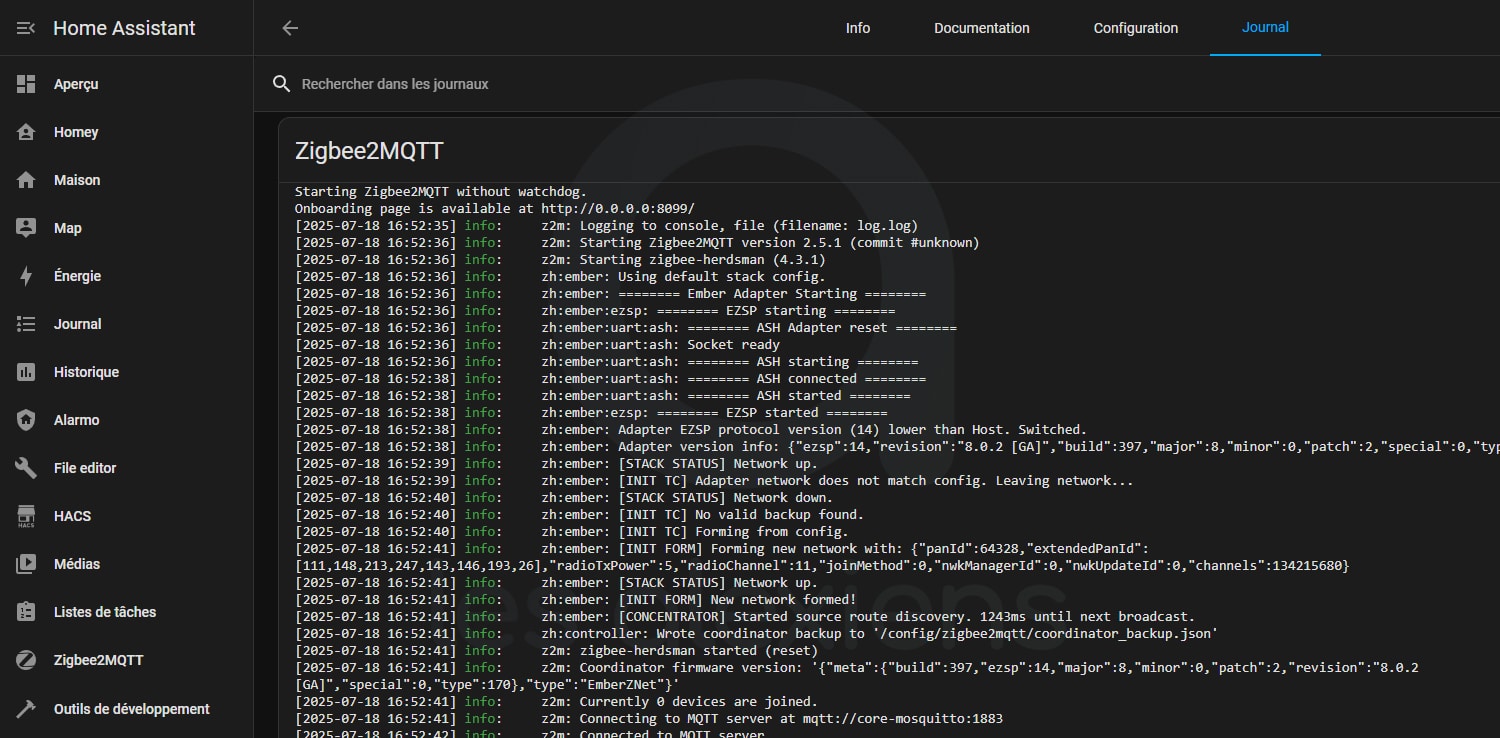Screen dimensions: 1500x738
Task: Click the Outils de développement hammer icon
Action: (26, 709)
